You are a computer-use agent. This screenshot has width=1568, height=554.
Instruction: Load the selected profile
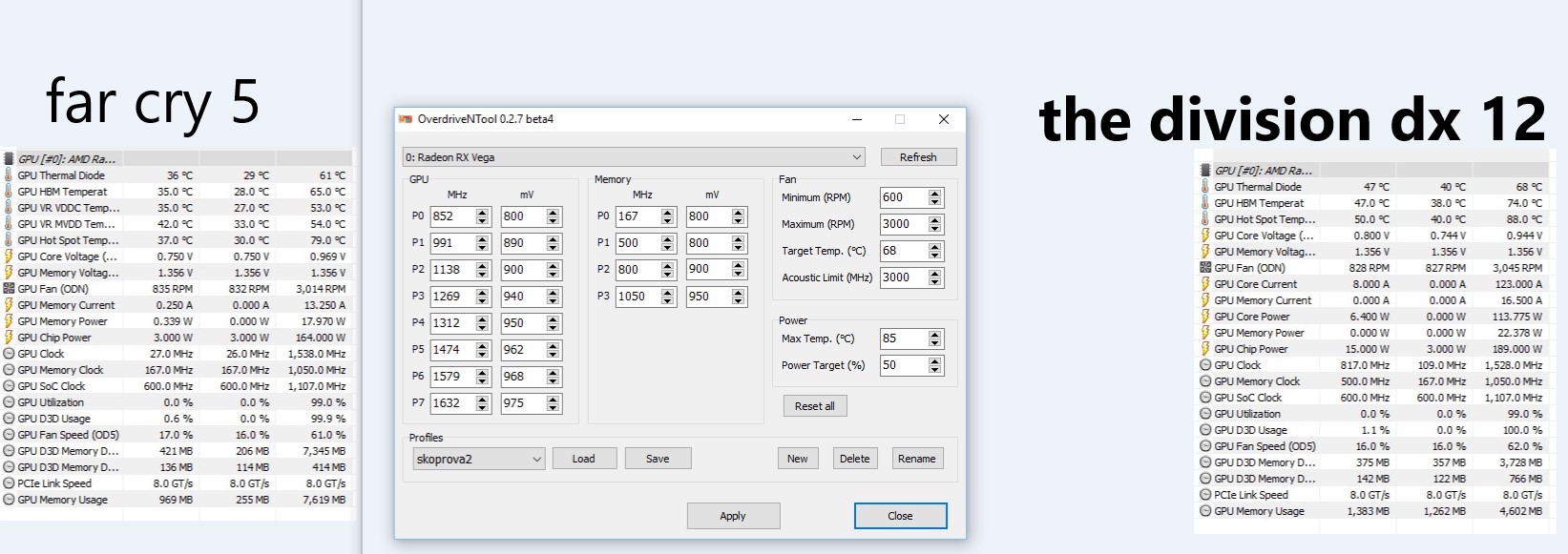[583, 459]
